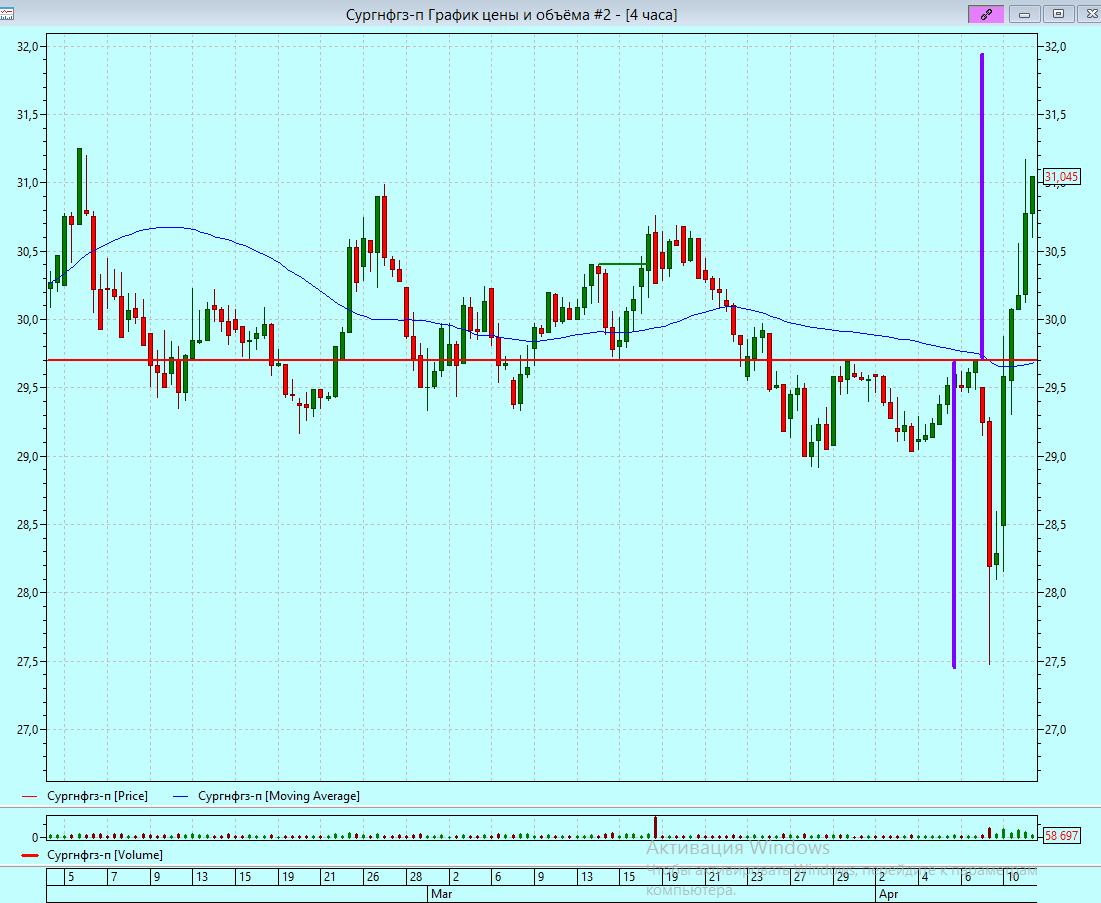Select the purple vertical line reaching up to 32,0
The width and height of the screenshot is (1101, 903).
982,206
